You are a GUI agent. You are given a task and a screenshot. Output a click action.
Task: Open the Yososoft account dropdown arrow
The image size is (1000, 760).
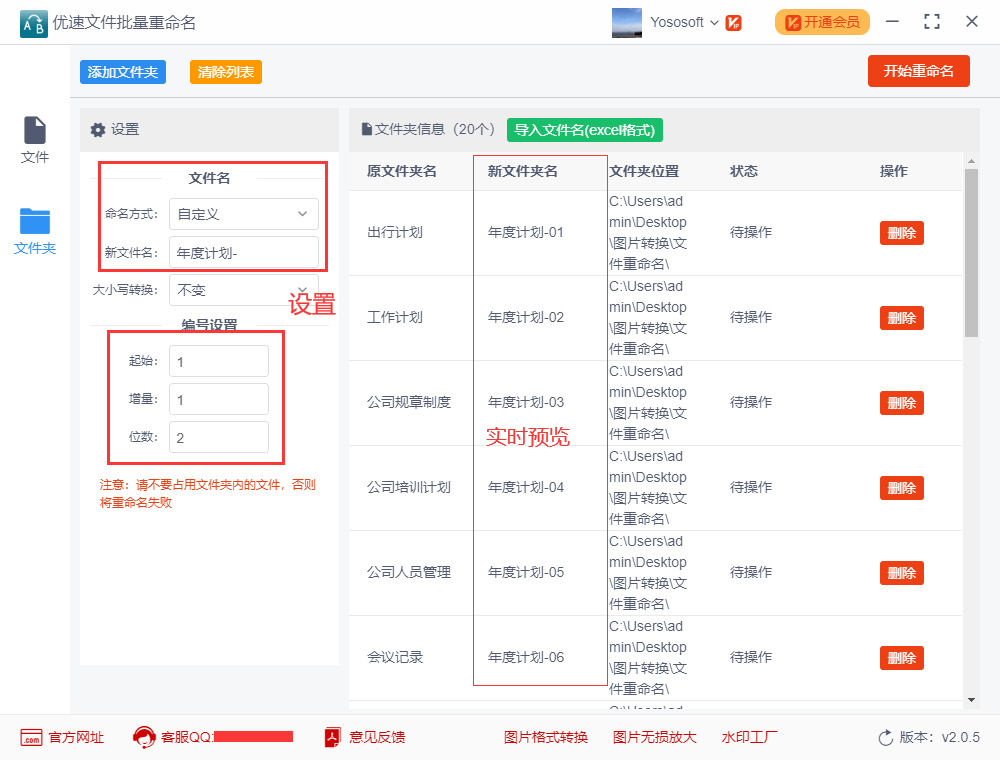(714, 23)
